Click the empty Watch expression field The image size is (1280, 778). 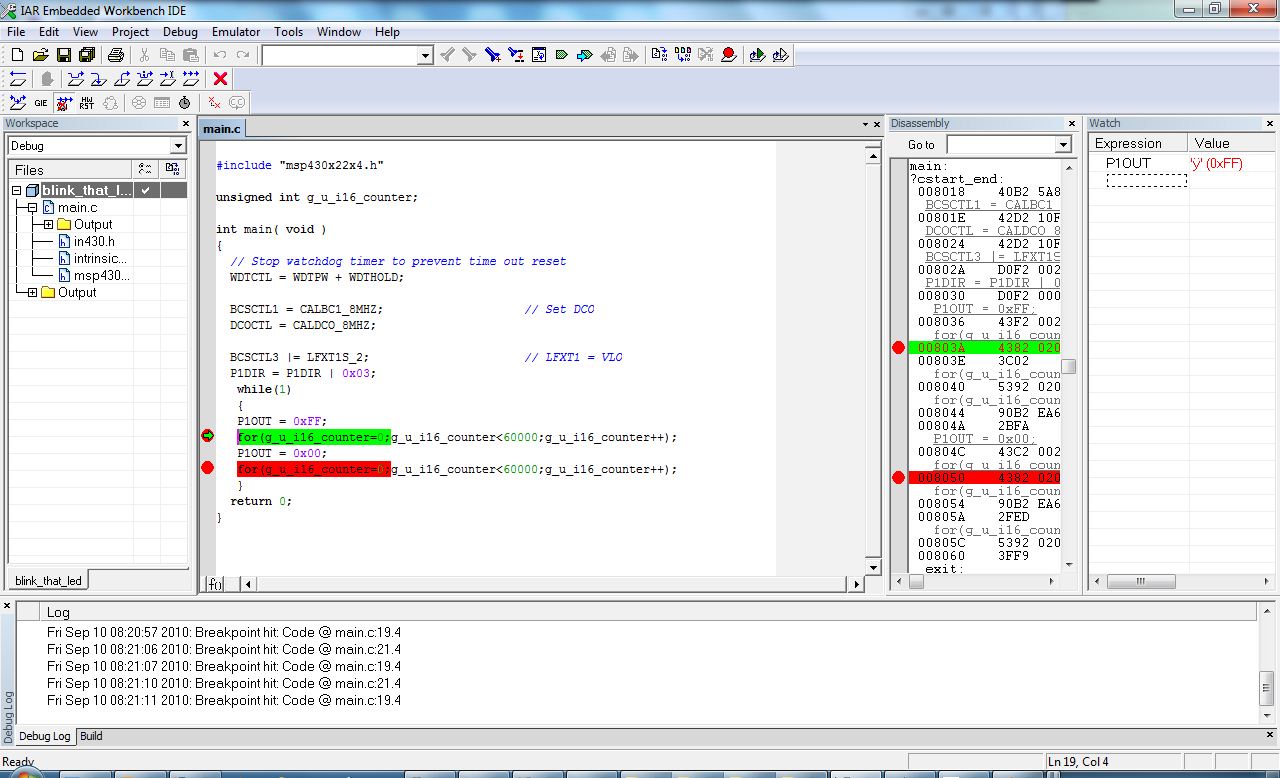1146,180
